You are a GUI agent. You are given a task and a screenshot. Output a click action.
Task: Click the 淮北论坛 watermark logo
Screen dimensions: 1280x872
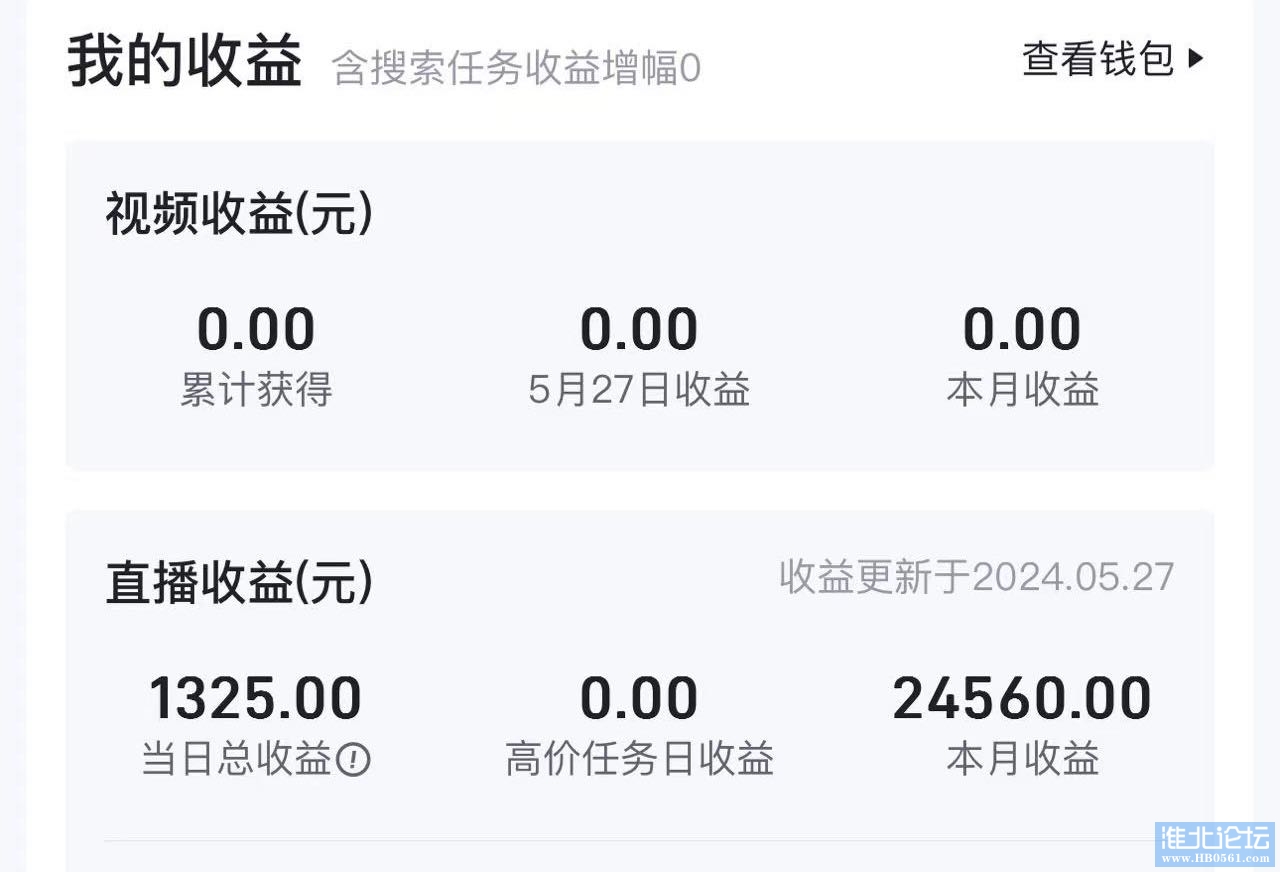point(1214,844)
